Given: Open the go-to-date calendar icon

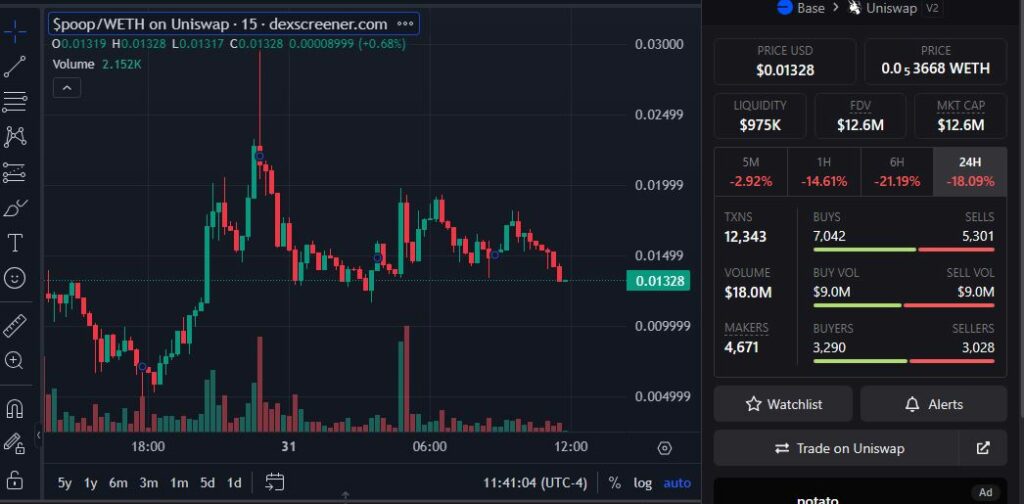Looking at the screenshot, I should (x=274, y=482).
